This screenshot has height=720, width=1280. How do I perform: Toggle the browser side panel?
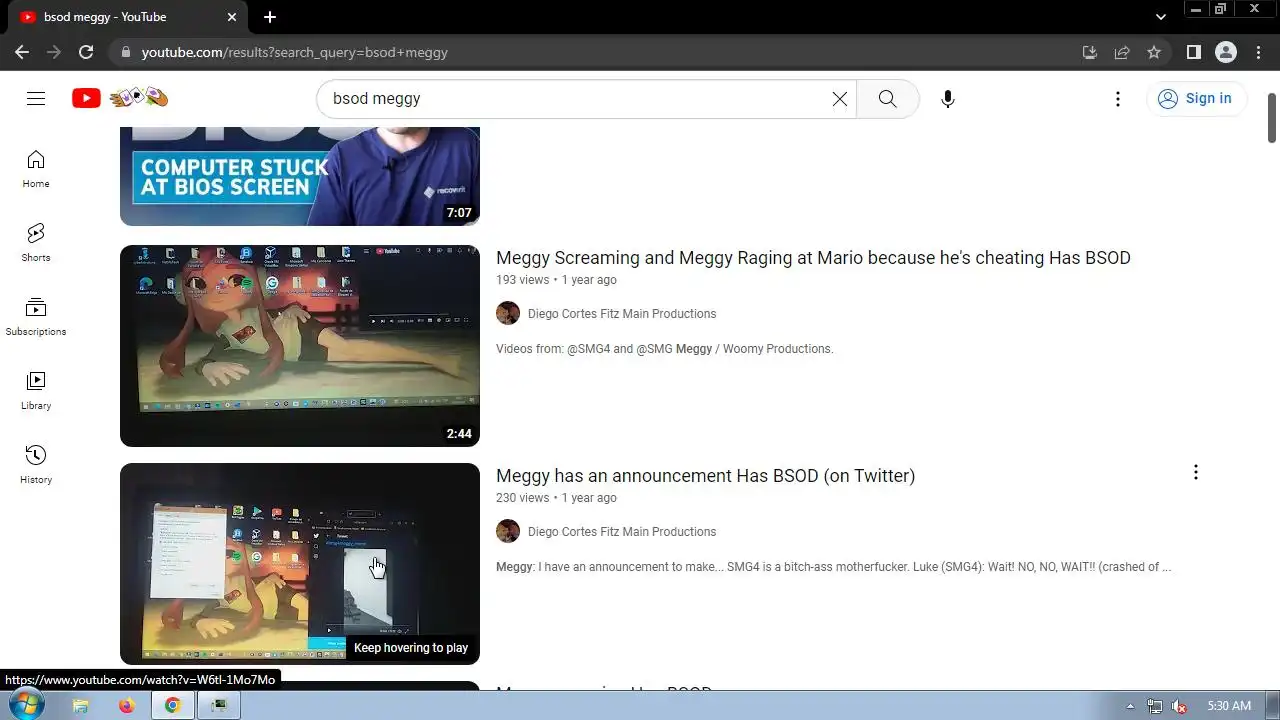click(x=1194, y=52)
